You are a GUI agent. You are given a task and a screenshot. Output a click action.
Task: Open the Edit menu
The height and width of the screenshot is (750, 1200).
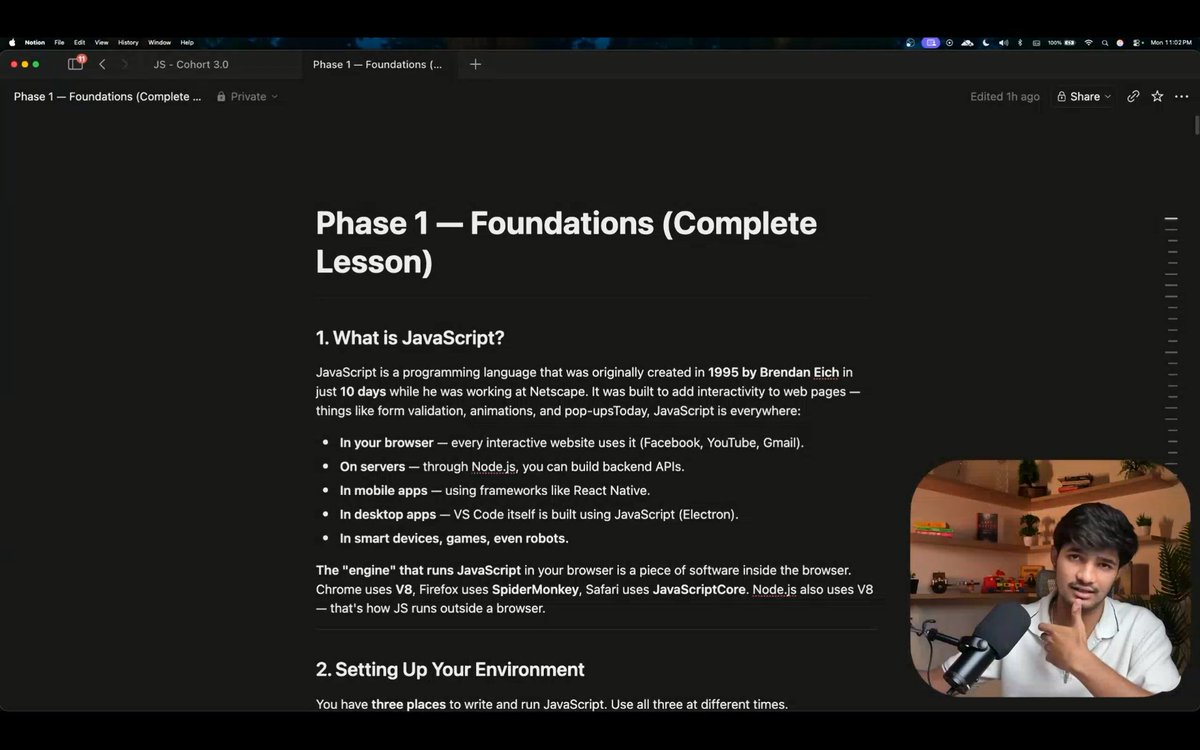point(79,42)
